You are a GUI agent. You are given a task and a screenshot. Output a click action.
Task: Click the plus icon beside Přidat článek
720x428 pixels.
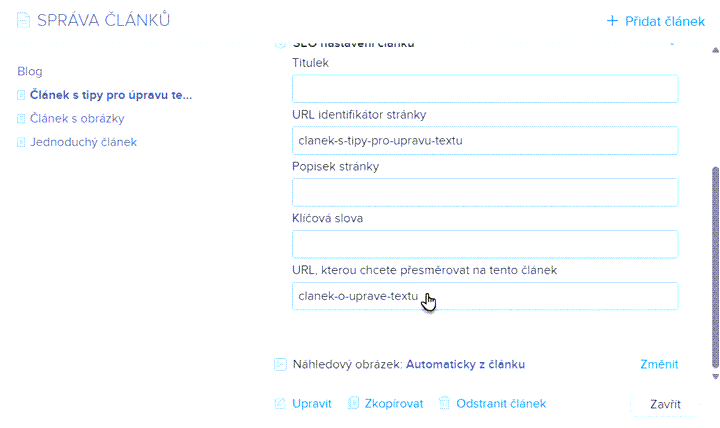point(612,21)
